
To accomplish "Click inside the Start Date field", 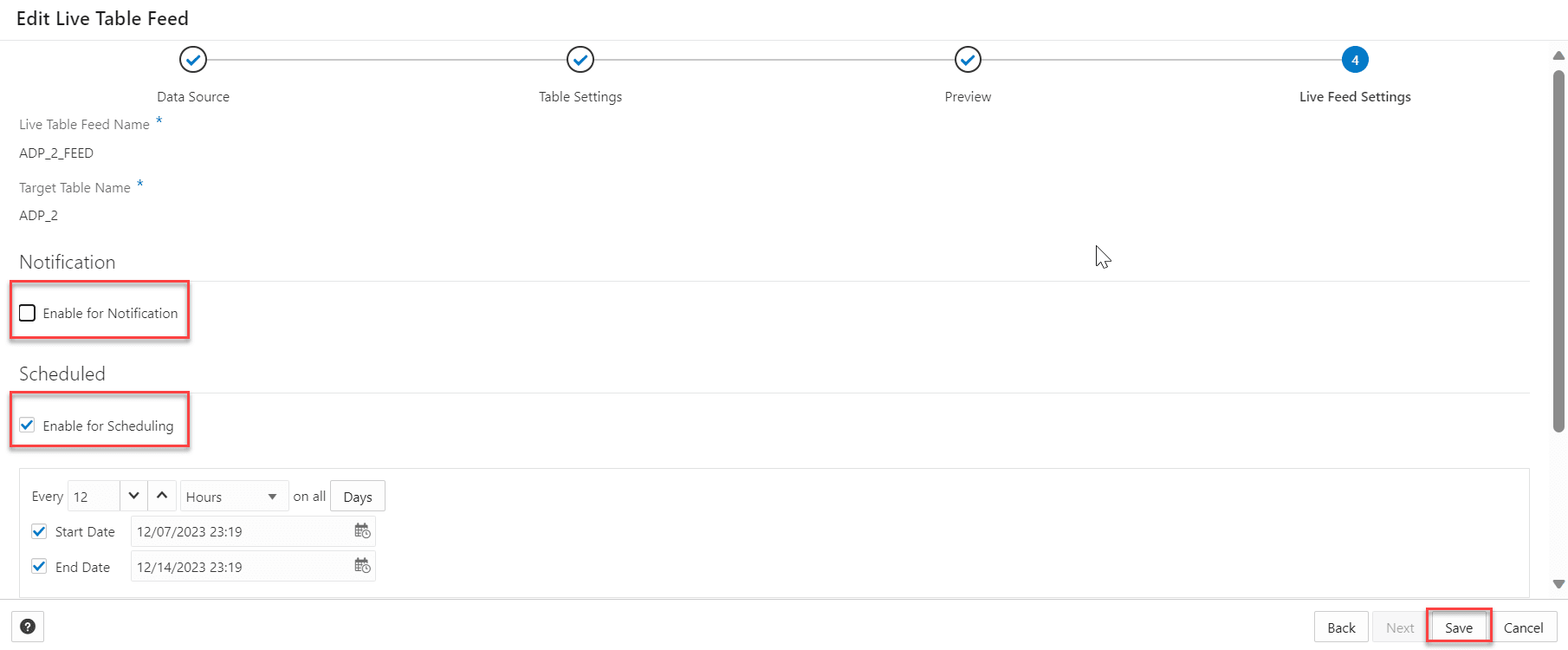I will [x=234, y=530].
